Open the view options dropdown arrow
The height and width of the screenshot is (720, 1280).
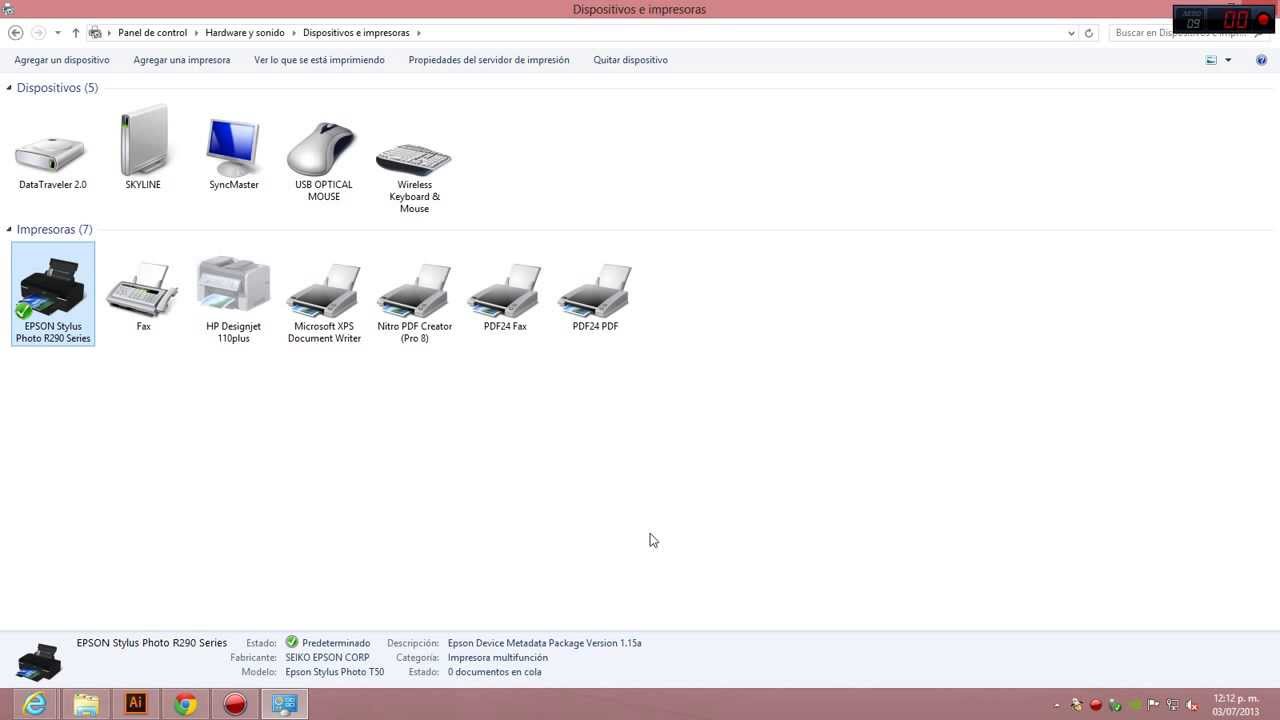1228,60
